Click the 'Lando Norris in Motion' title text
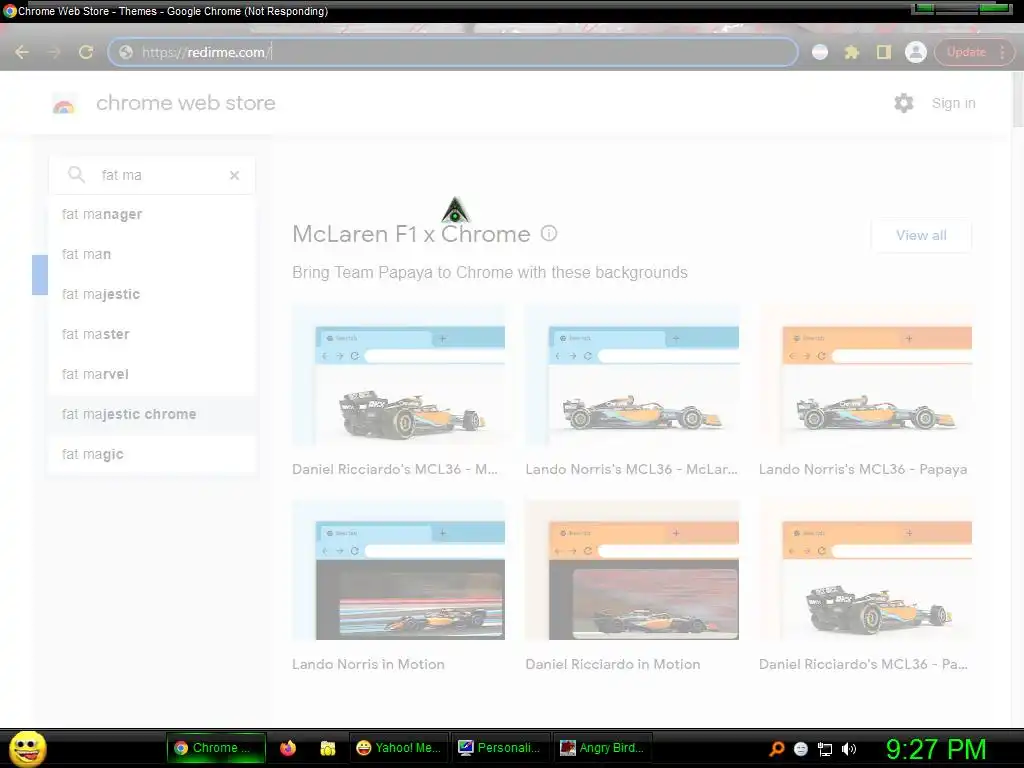 click(x=368, y=664)
